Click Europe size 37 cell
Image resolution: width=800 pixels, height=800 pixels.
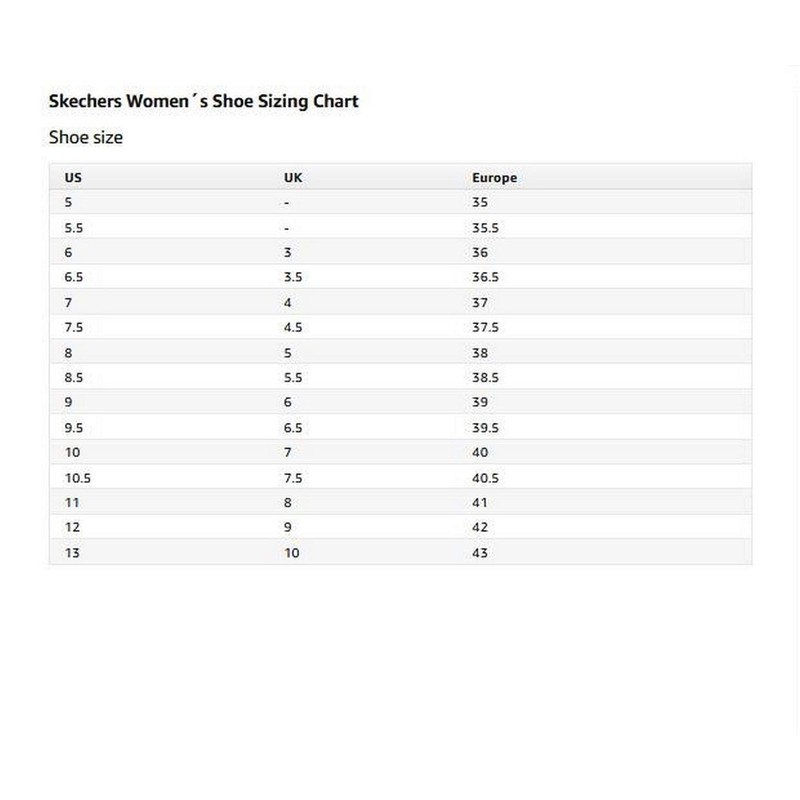[x=480, y=302]
